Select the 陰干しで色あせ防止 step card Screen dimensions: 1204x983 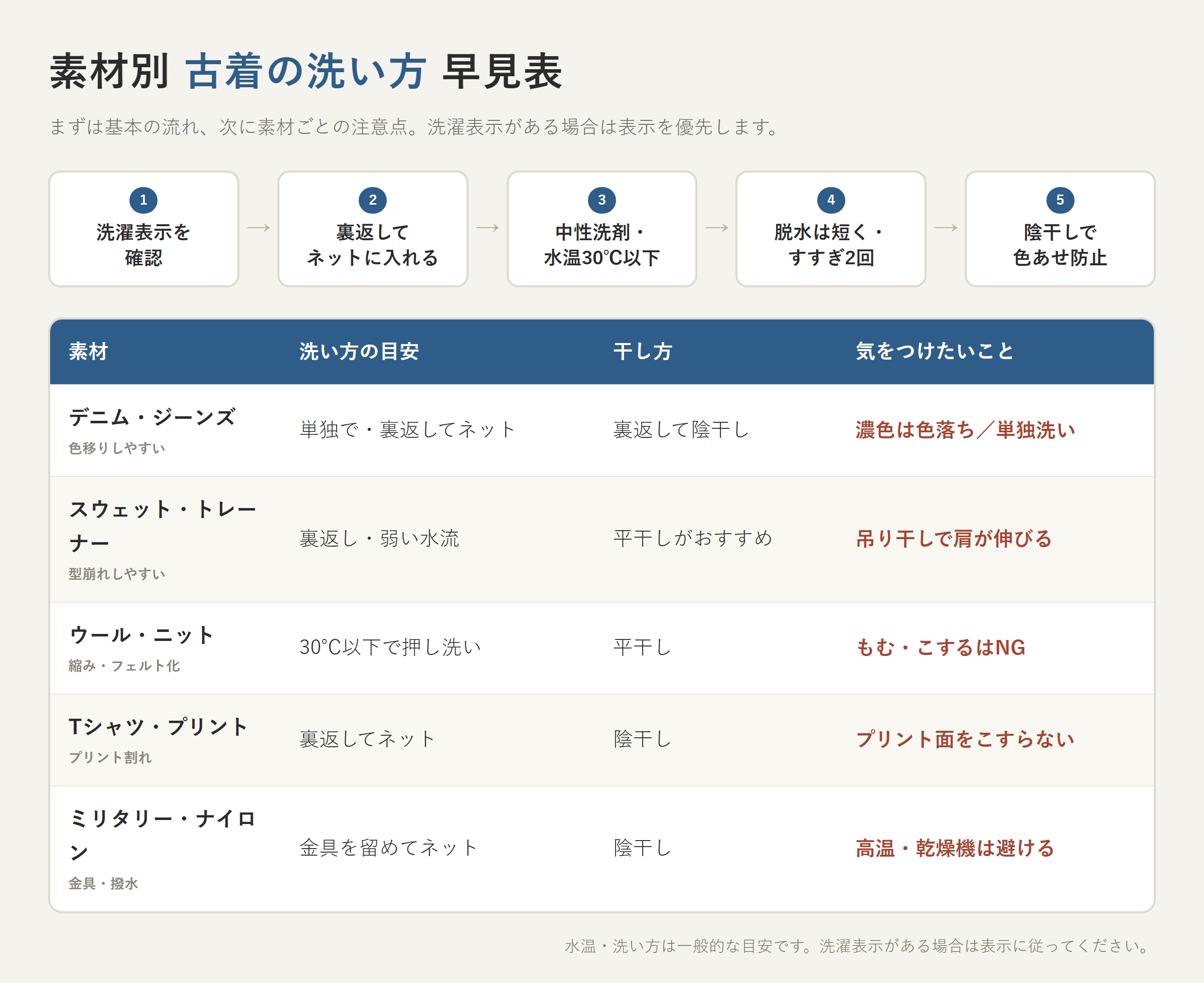click(1060, 229)
